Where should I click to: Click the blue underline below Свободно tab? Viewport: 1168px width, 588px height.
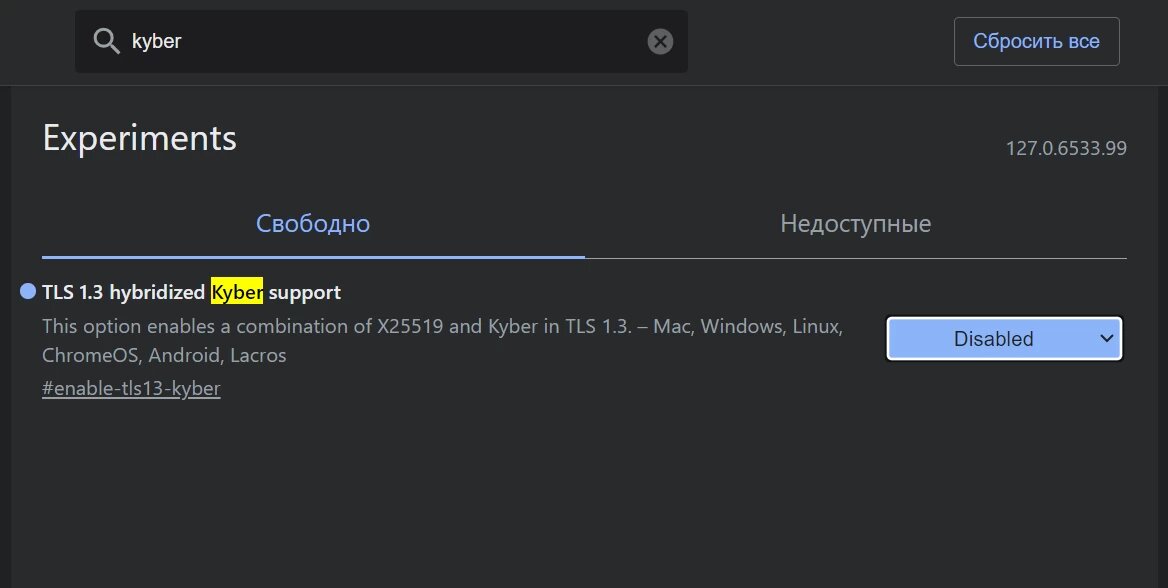313,257
